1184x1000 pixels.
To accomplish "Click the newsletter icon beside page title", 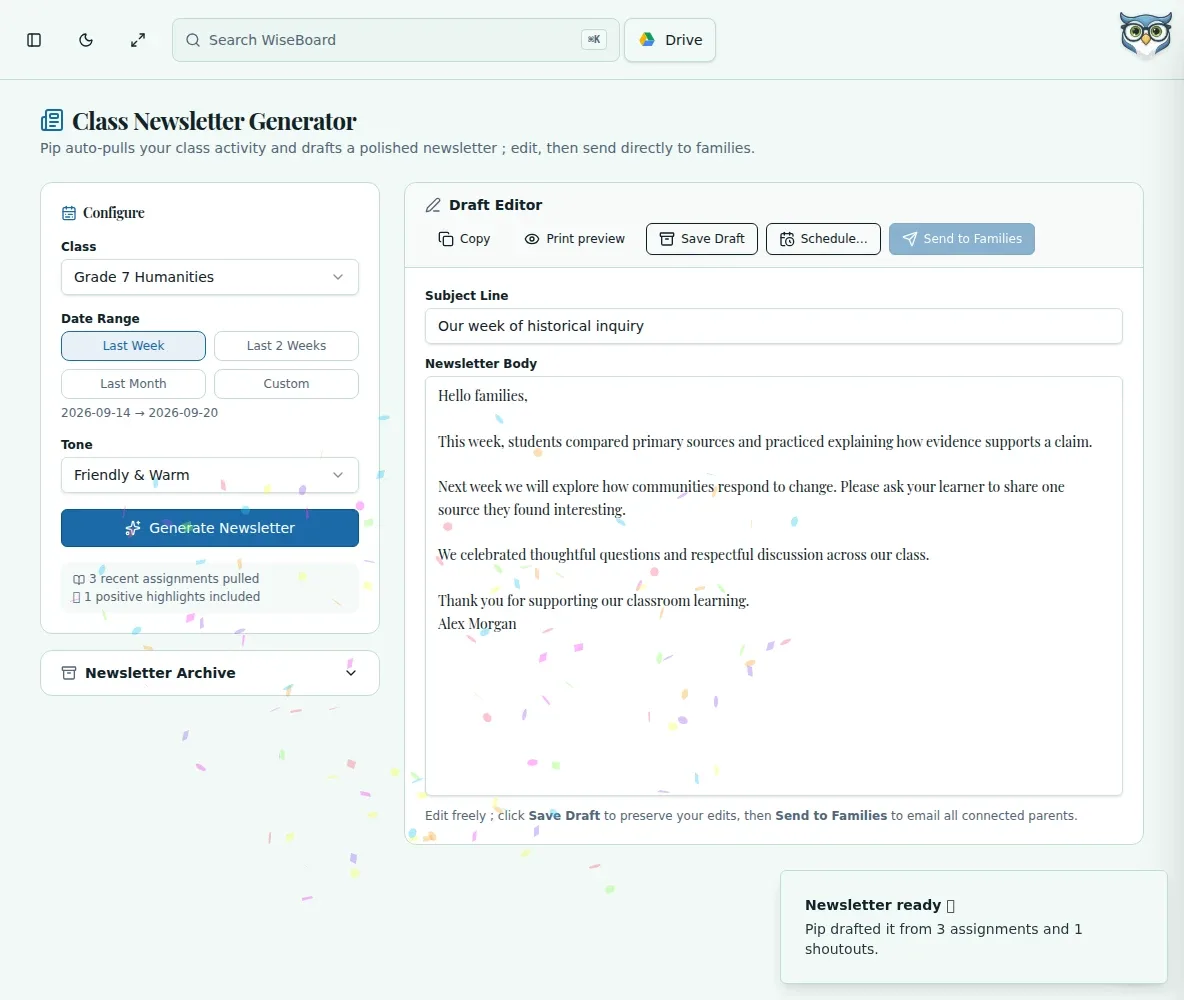I will [x=52, y=120].
